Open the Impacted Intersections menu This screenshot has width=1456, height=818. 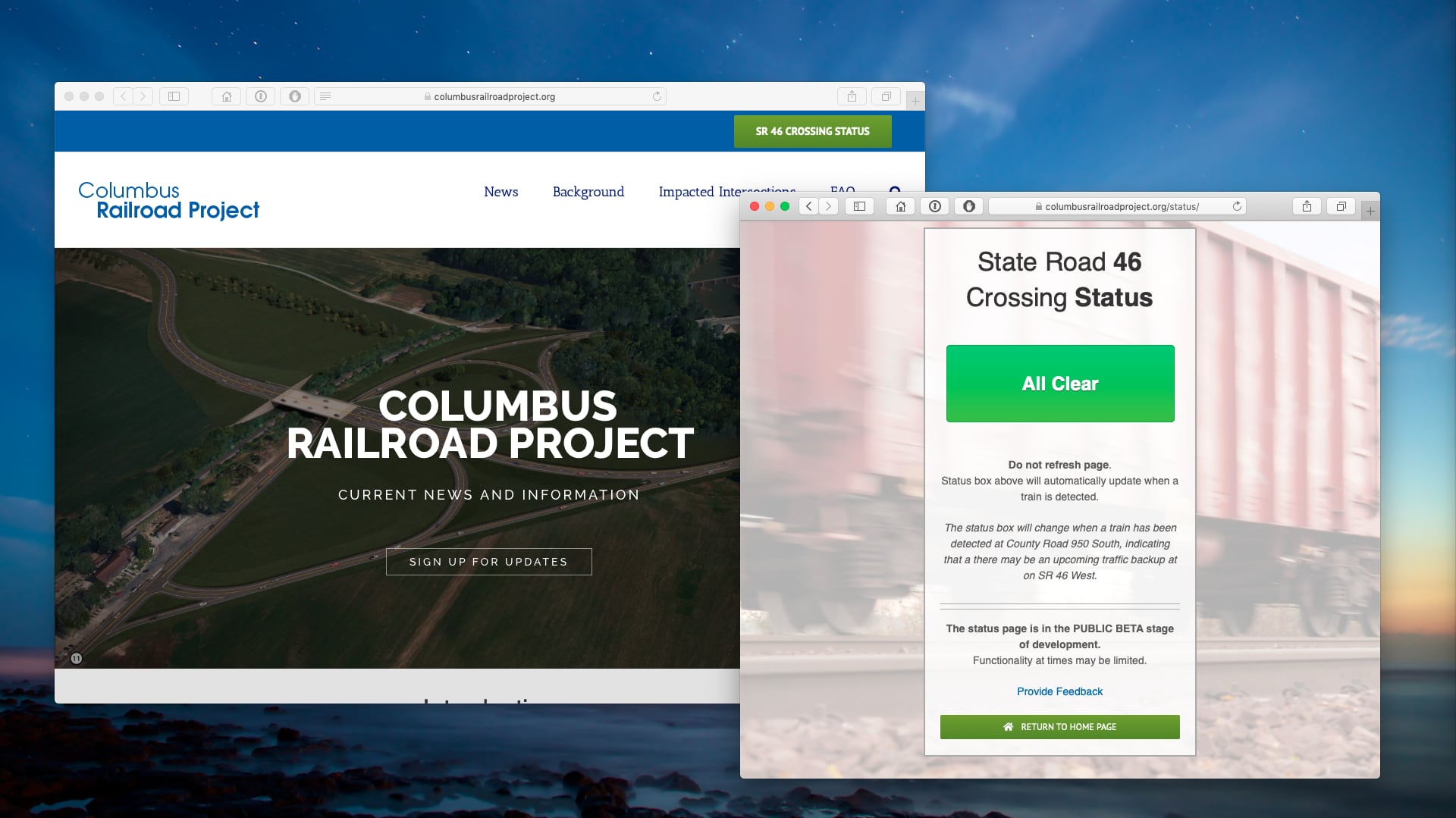[698, 192]
